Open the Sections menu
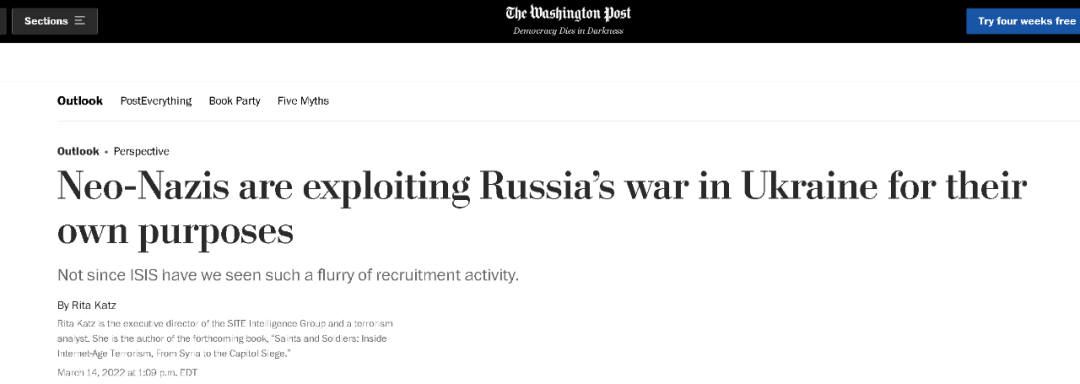 54,21
